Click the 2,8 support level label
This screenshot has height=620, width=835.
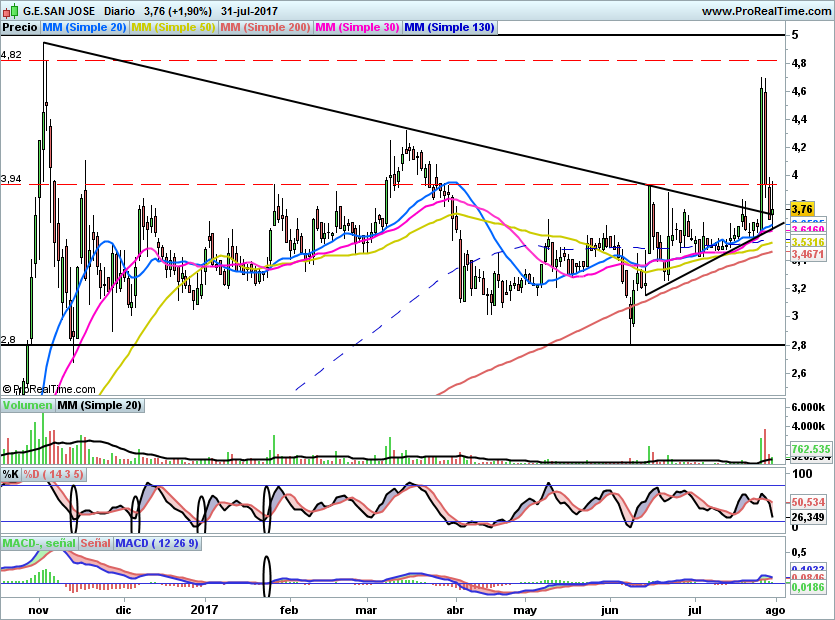pos(9,339)
